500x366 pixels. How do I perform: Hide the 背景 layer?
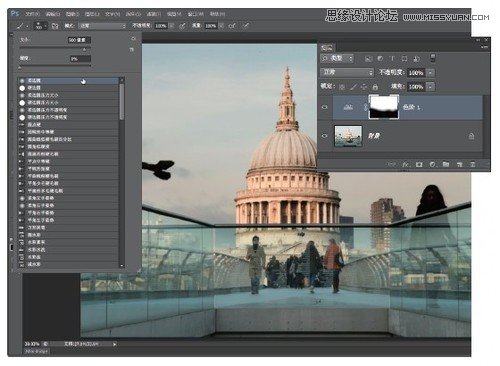325,136
